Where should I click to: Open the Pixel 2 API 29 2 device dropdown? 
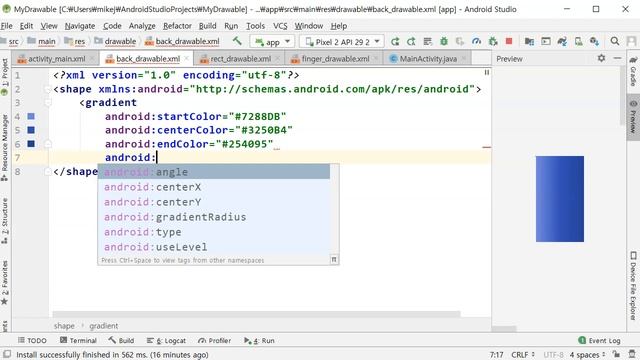(342, 41)
